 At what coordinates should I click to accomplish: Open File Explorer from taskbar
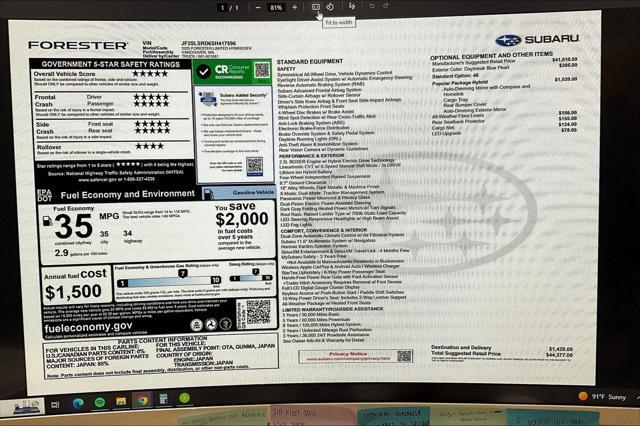(x=121, y=401)
